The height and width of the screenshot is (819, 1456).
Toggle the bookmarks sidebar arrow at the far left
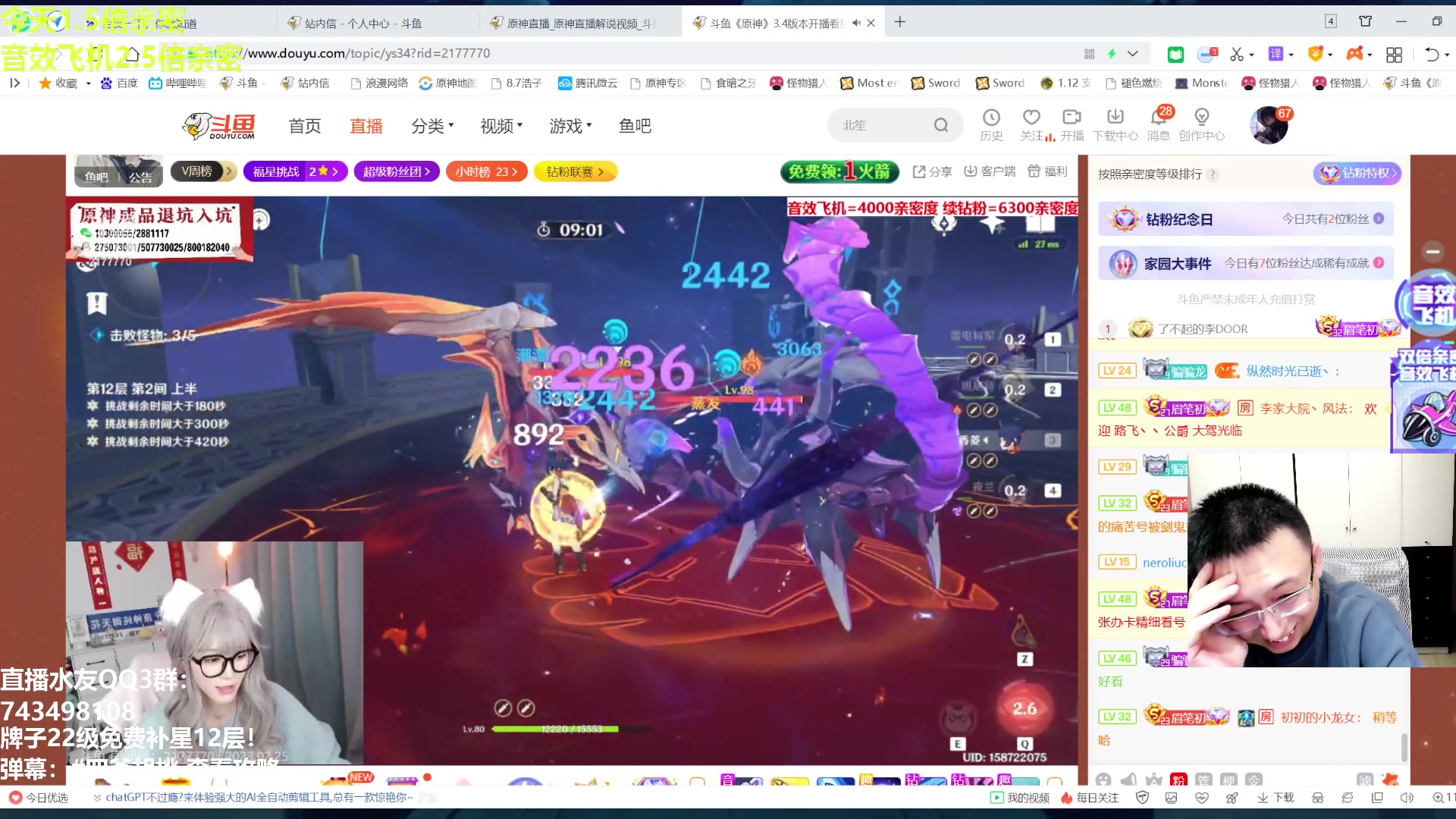[x=14, y=83]
